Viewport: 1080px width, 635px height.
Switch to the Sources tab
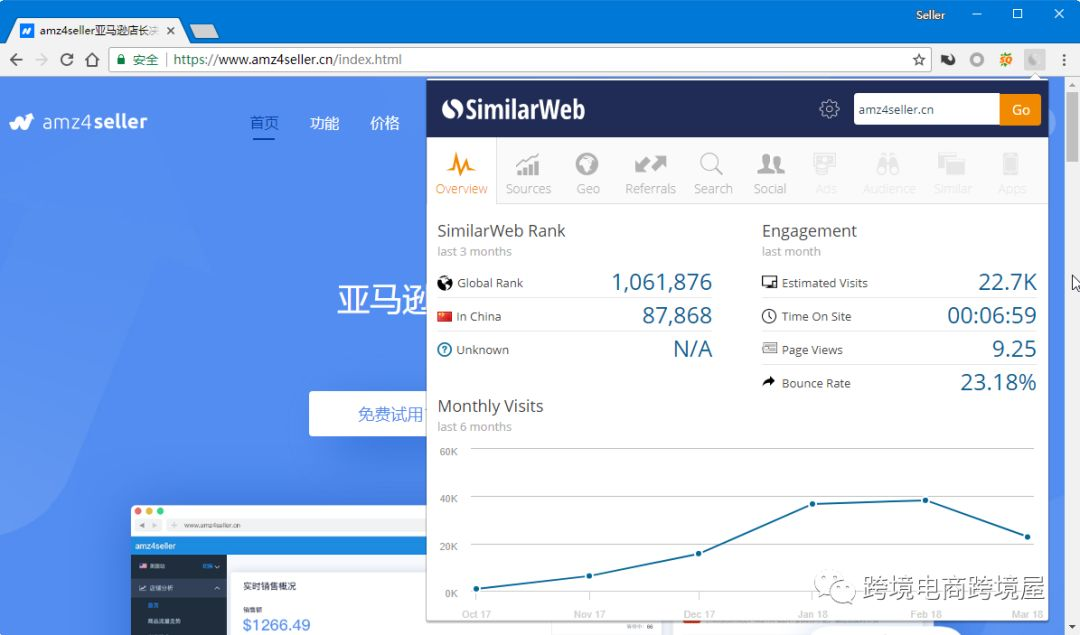click(x=528, y=173)
